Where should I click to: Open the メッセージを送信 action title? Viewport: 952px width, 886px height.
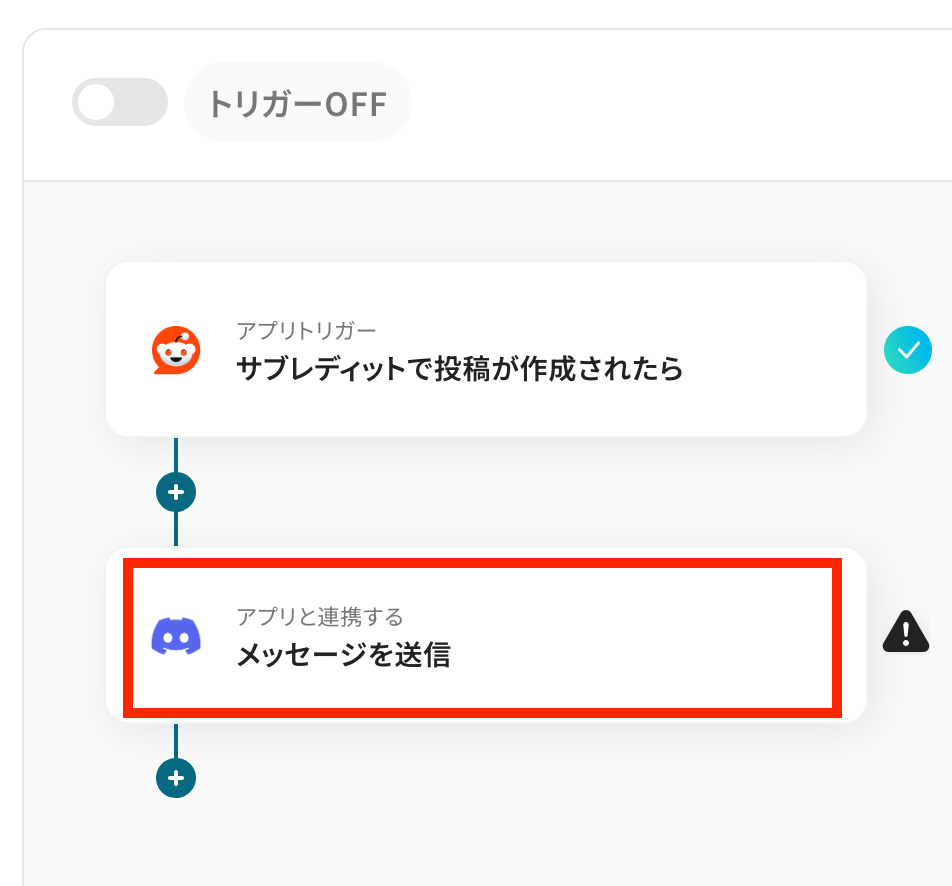click(343, 655)
